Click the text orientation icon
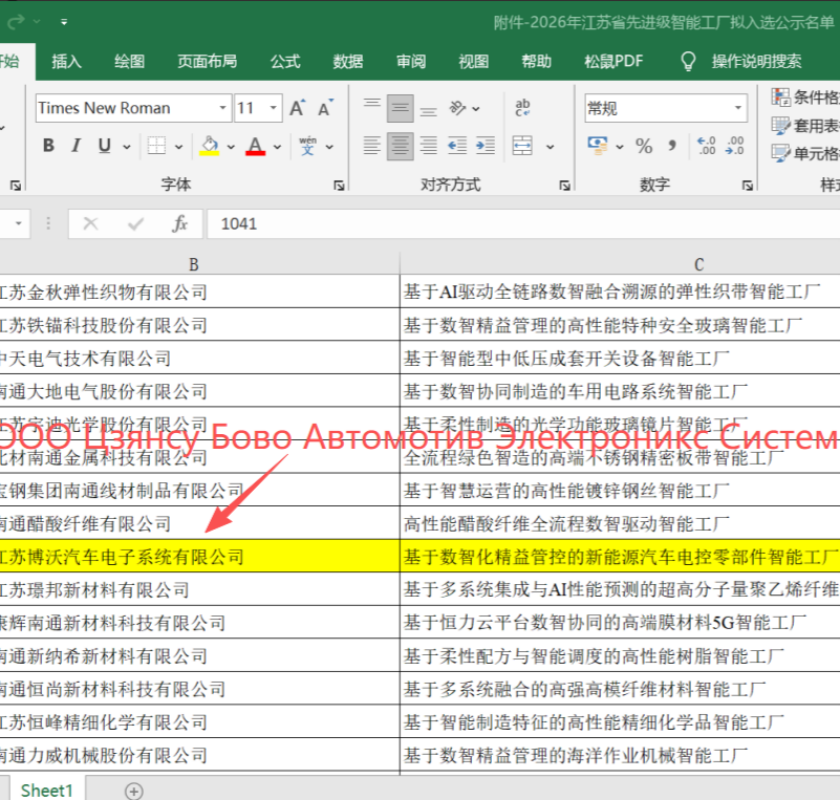 pos(458,108)
